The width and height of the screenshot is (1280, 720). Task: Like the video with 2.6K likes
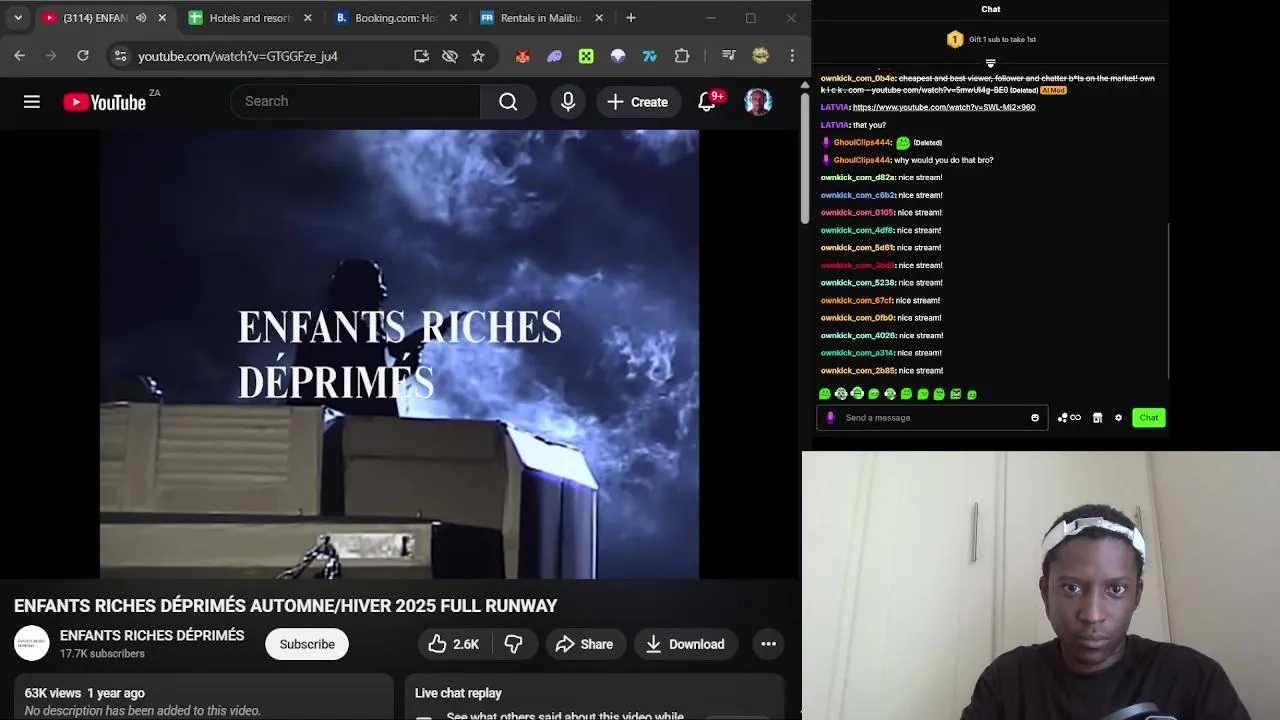pos(454,644)
